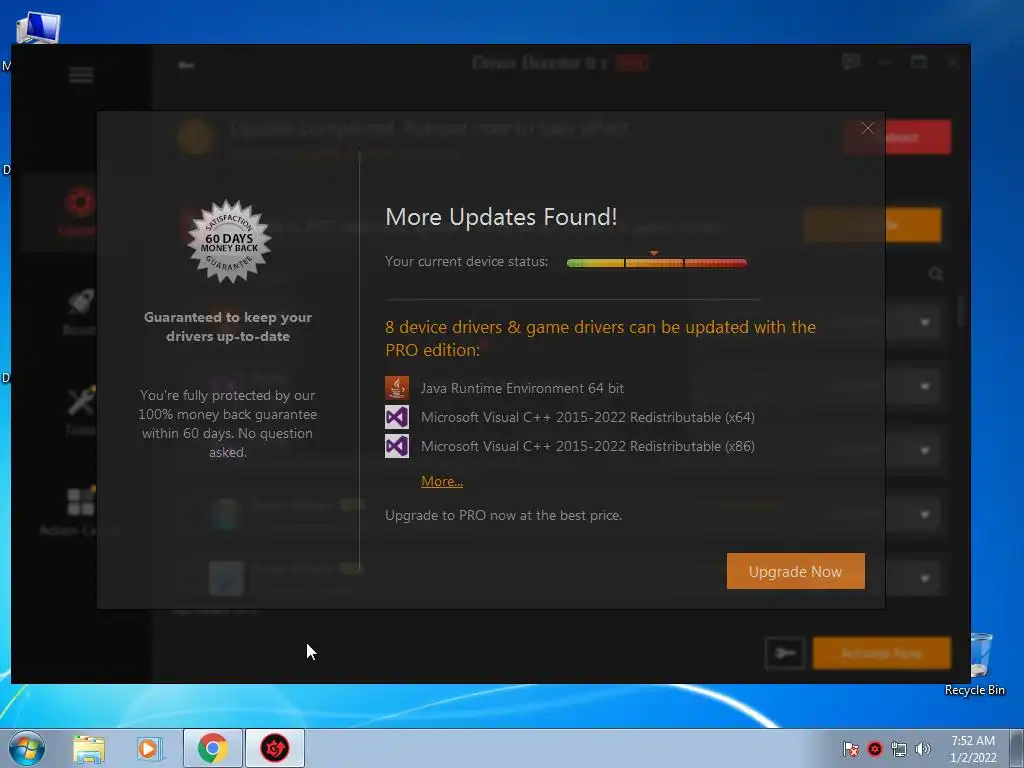Image resolution: width=1024 pixels, height=768 pixels.
Task: Click the license key icon button
Action: click(x=785, y=653)
